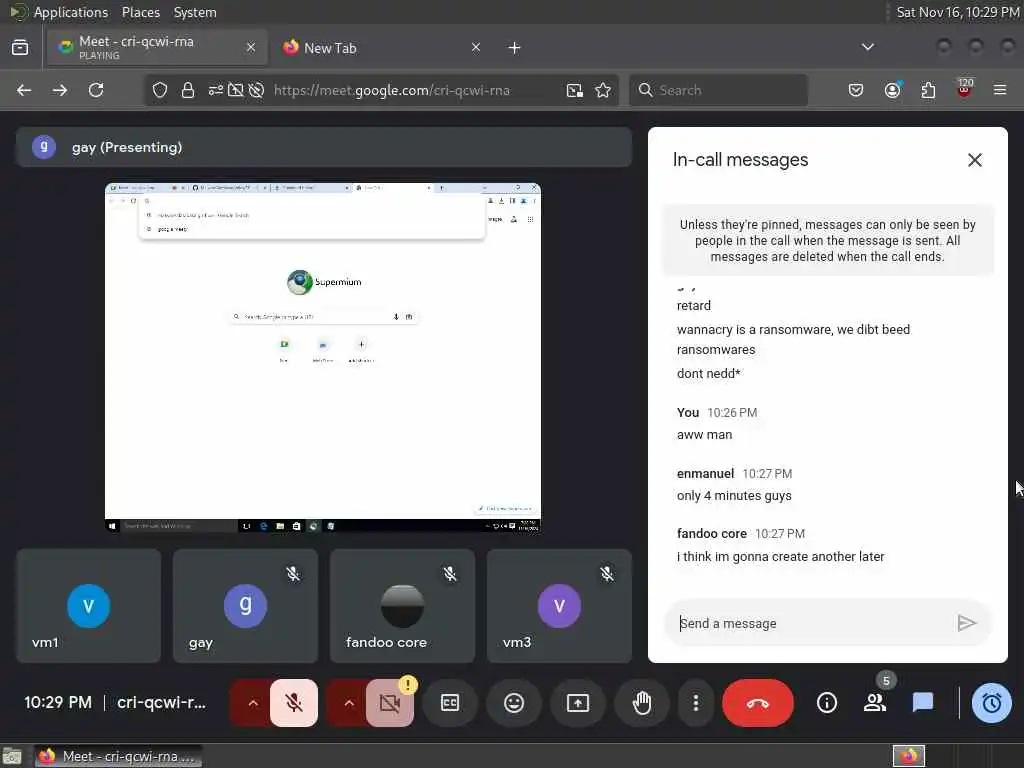Viewport: 1024px width, 768px height.
Task: Click the presented screen share view
Action: [x=323, y=357]
